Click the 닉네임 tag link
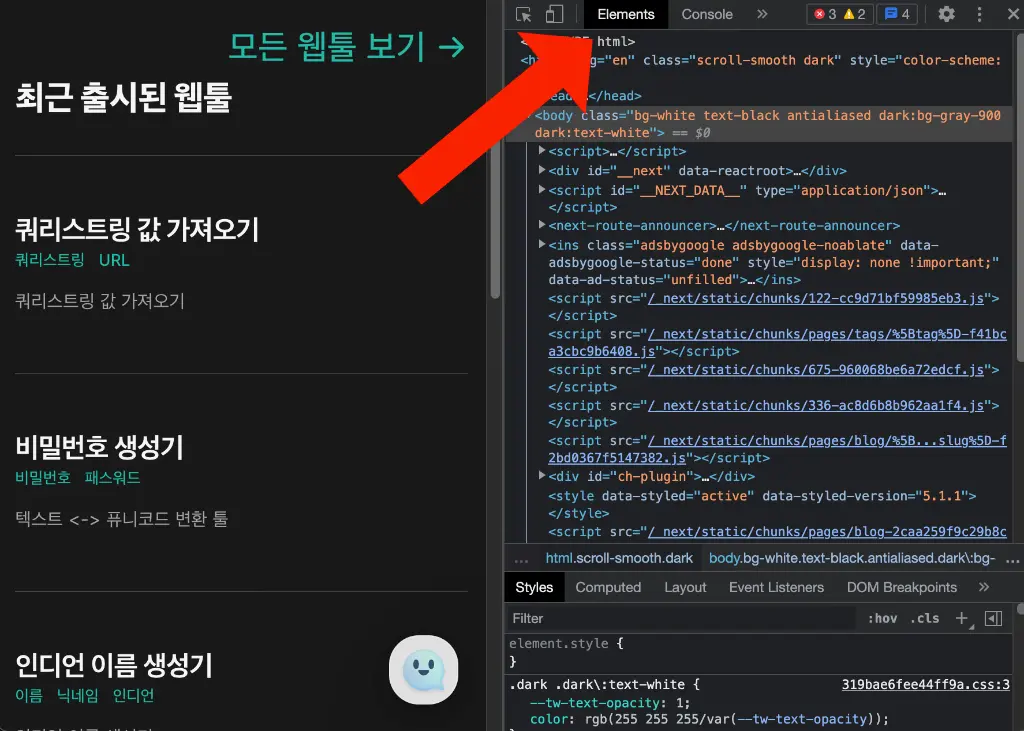1024x731 pixels. (x=77, y=696)
